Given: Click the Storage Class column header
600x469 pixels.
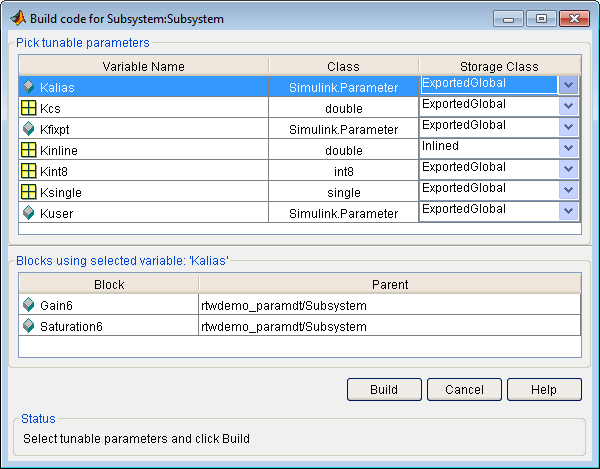Looking at the screenshot, I should point(499,66).
